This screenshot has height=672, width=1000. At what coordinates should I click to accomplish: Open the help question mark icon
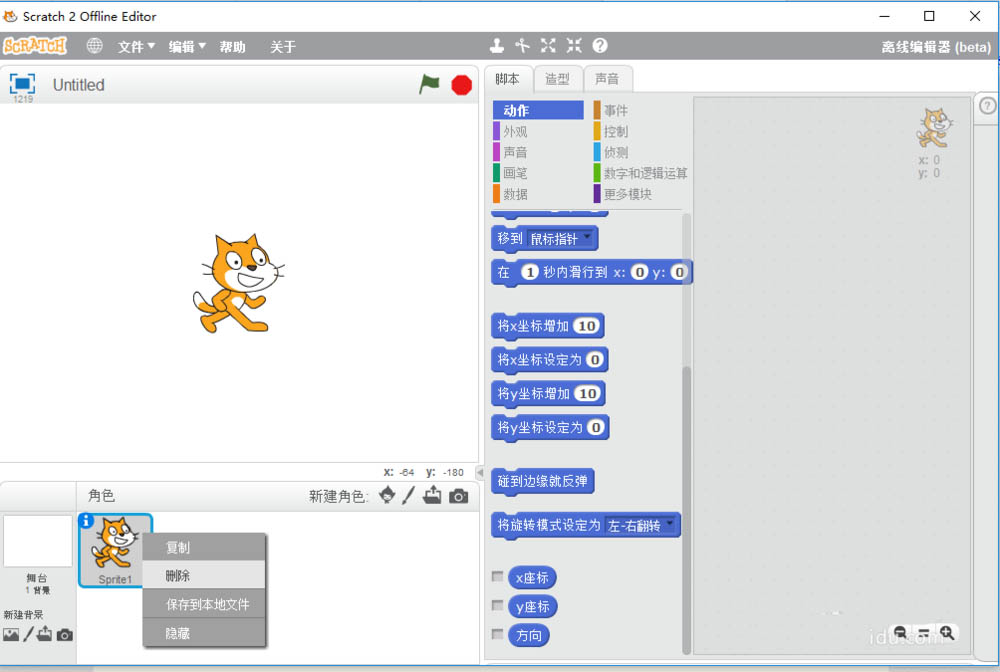[597, 45]
